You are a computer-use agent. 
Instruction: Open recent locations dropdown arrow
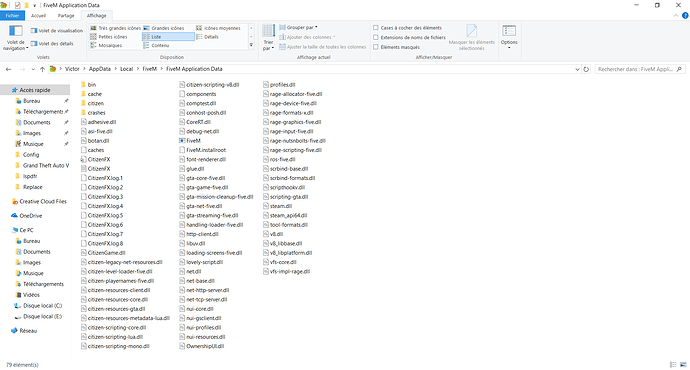pos(33,69)
